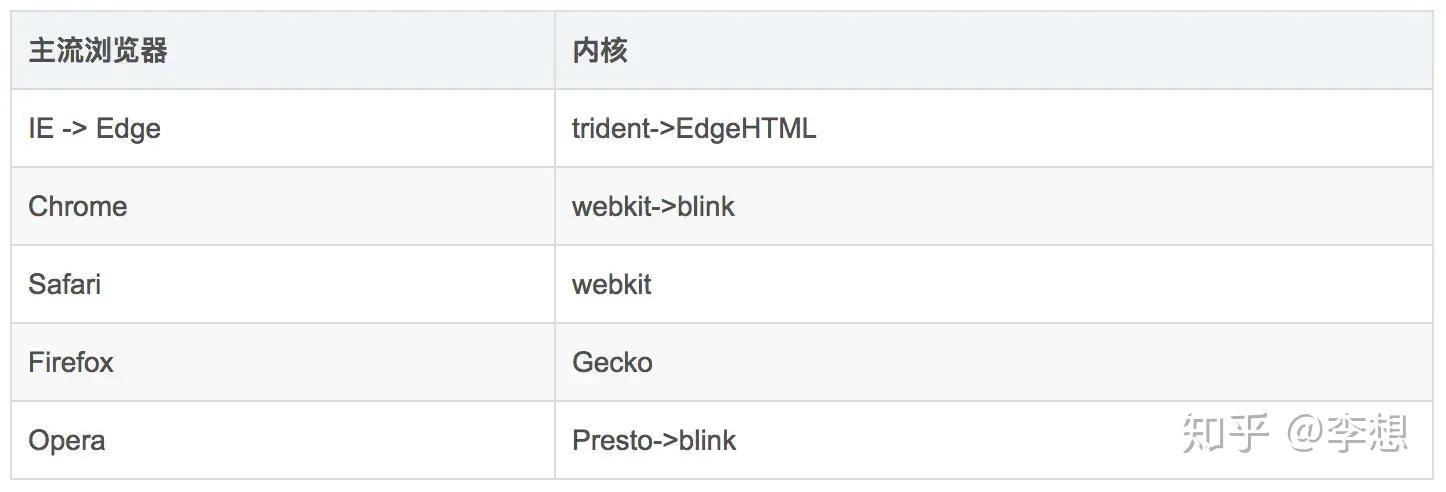The image size is (1446, 492).
Task: Click the 知乎 watermark logo
Action: [1225, 433]
